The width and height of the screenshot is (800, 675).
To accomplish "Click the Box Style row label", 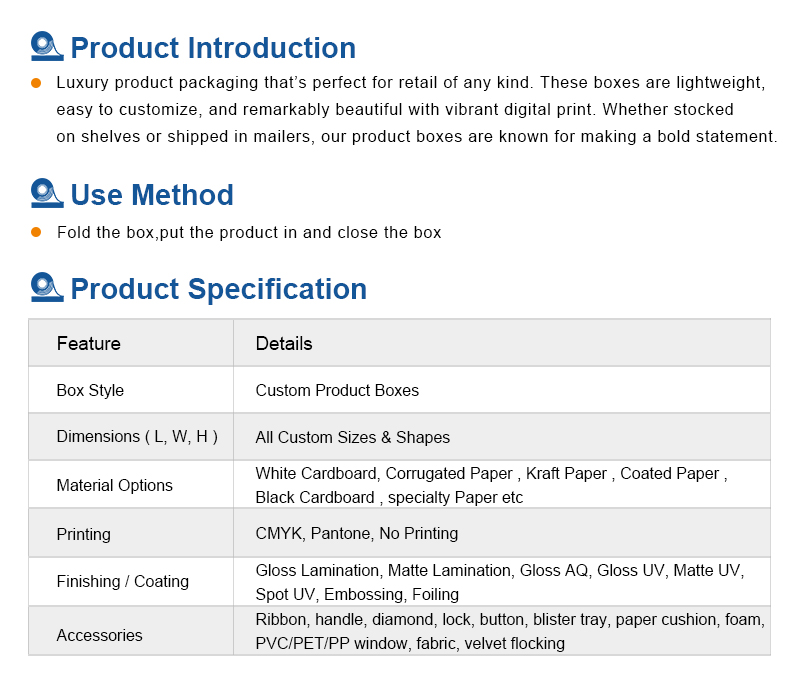I will click(x=90, y=390).
